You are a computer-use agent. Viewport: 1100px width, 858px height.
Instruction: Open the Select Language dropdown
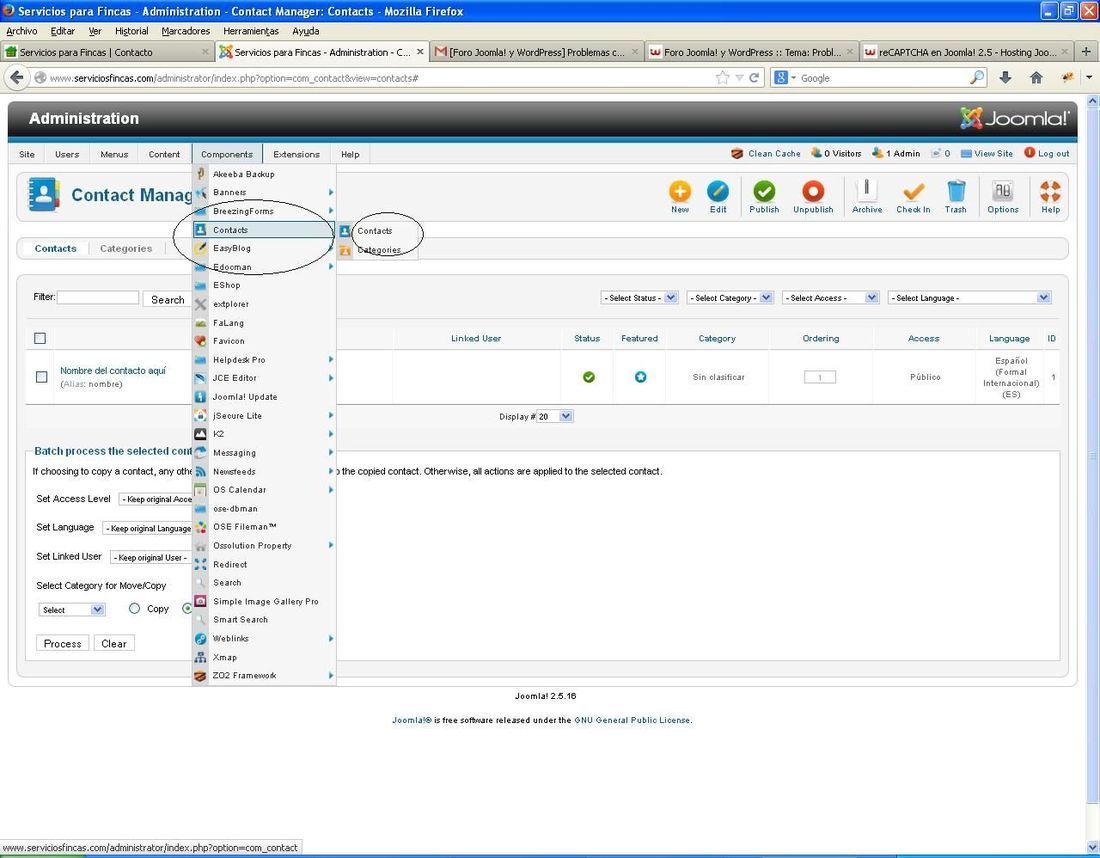click(x=970, y=297)
